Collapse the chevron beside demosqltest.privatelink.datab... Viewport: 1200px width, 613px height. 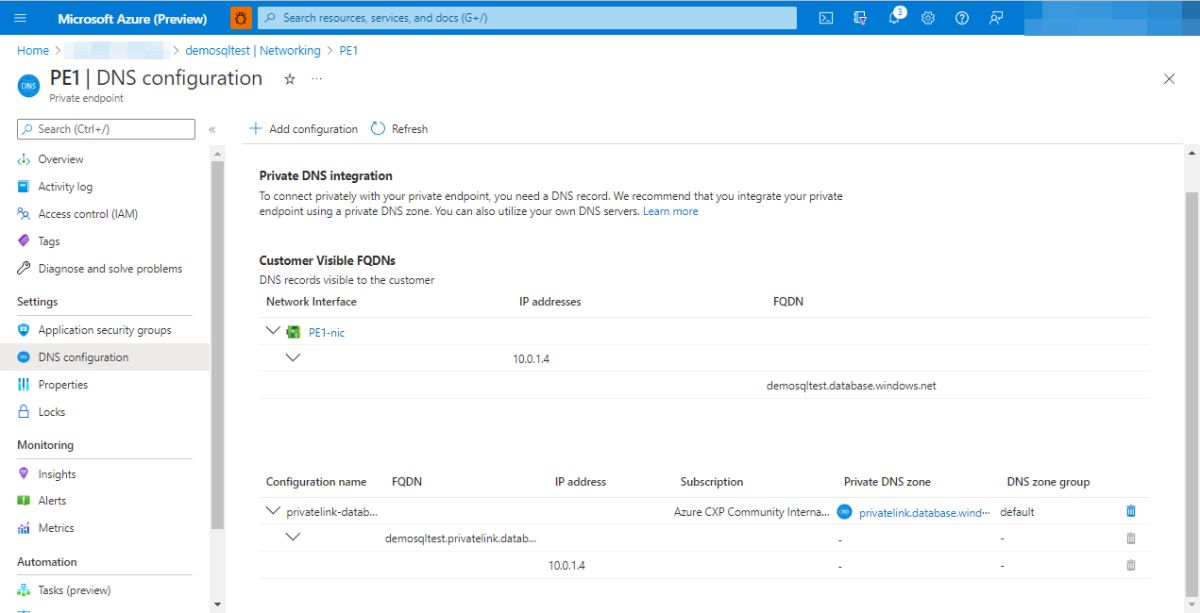click(292, 536)
